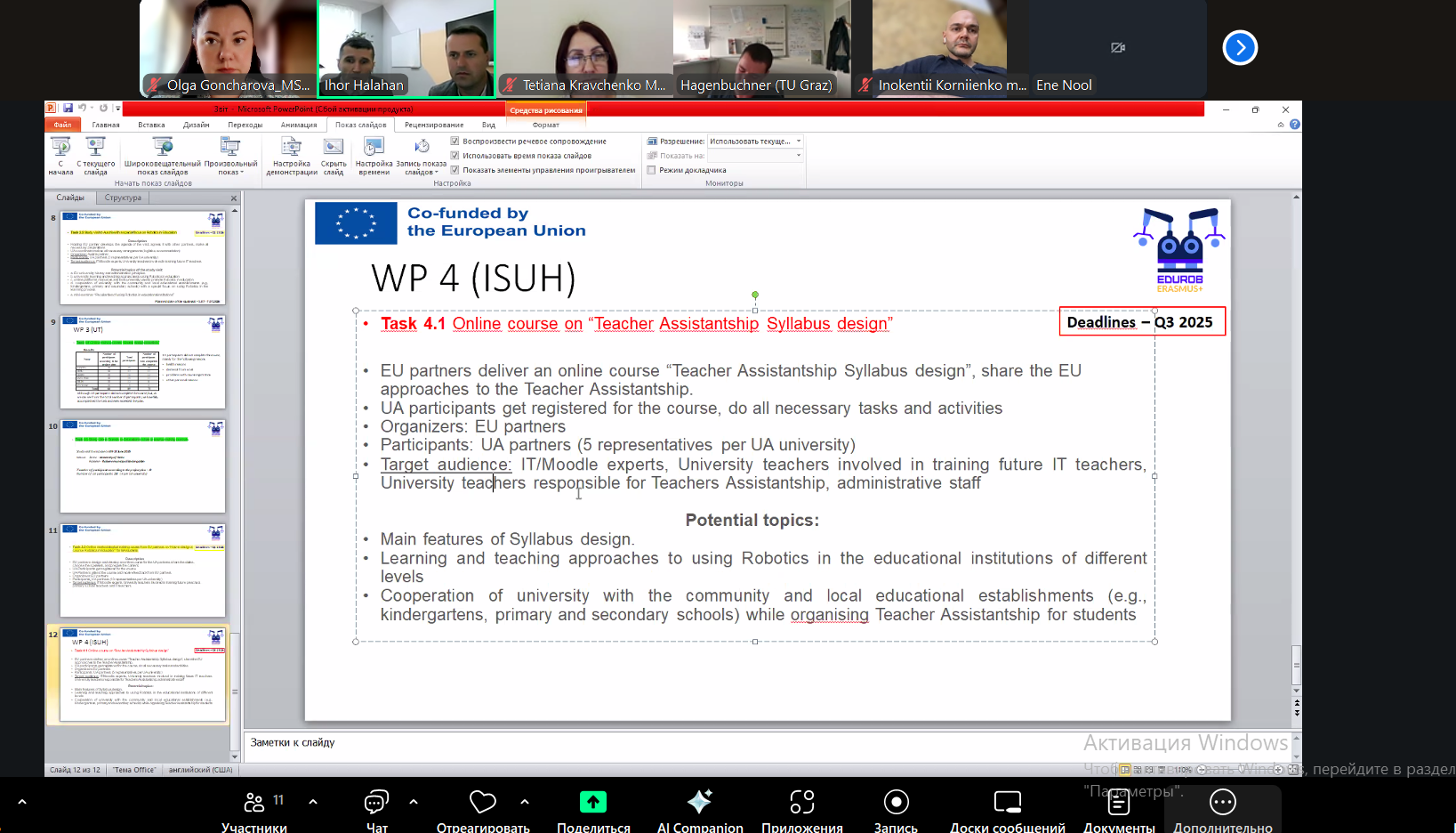Image resolution: width=1456 pixels, height=833 pixels.
Task: Open AI Companion in Zoom toolbar
Action: tap(699, 810)
